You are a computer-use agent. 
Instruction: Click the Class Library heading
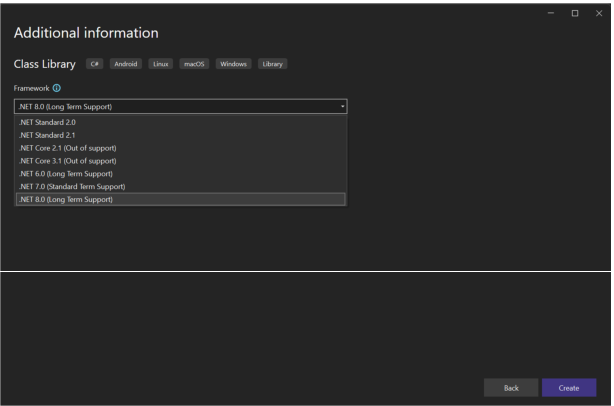click(45, 64)
